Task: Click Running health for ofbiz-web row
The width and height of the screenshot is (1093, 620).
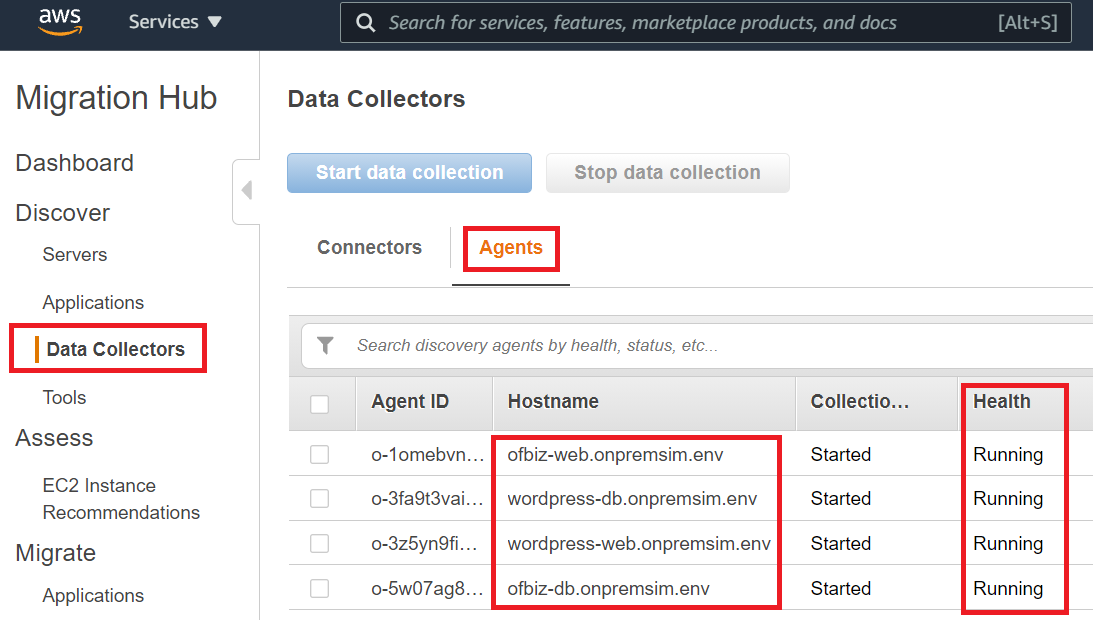Action: click(x=1008, y=455)
